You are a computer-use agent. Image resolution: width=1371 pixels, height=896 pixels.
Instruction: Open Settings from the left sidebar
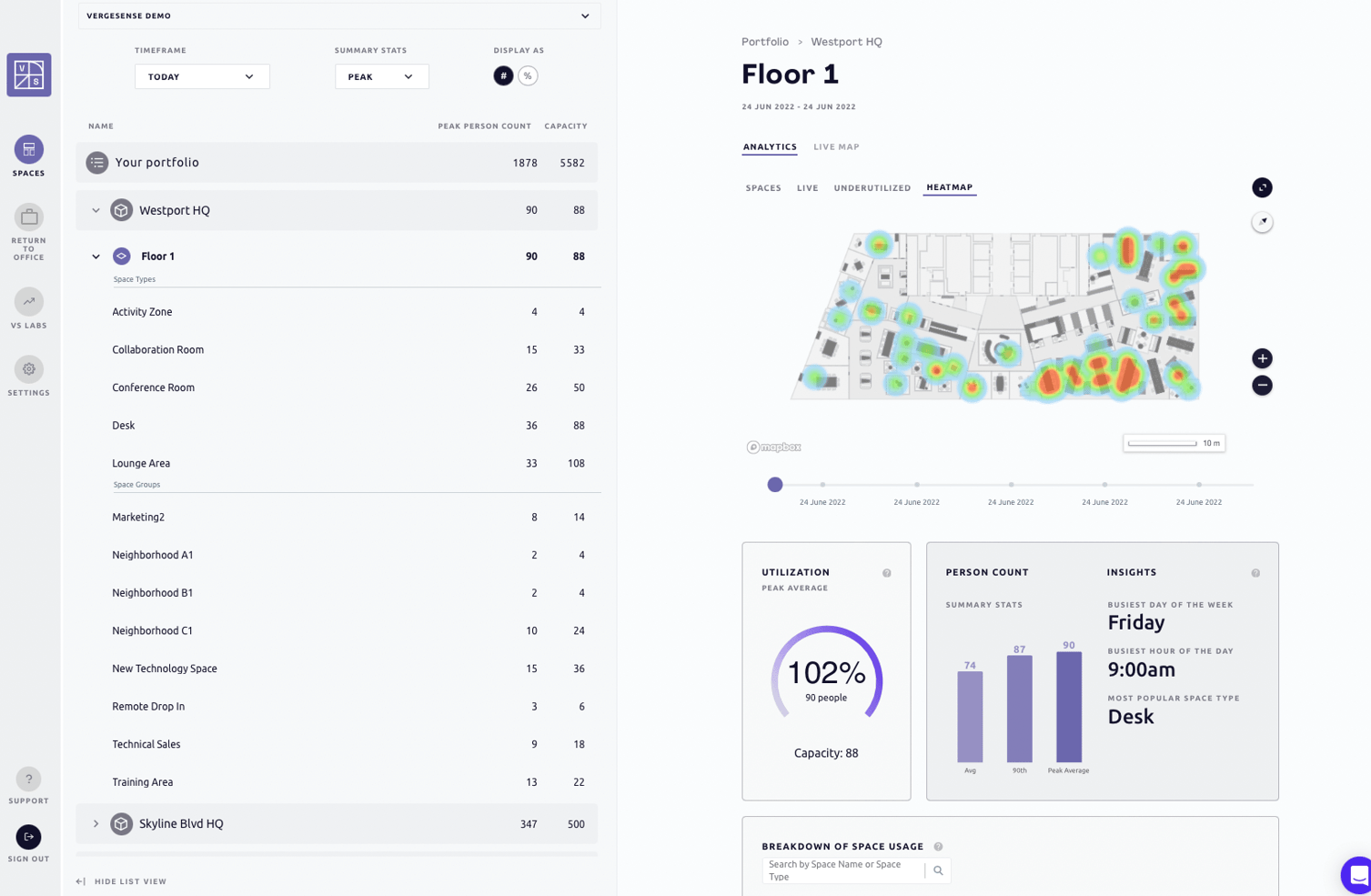[28, 367]
